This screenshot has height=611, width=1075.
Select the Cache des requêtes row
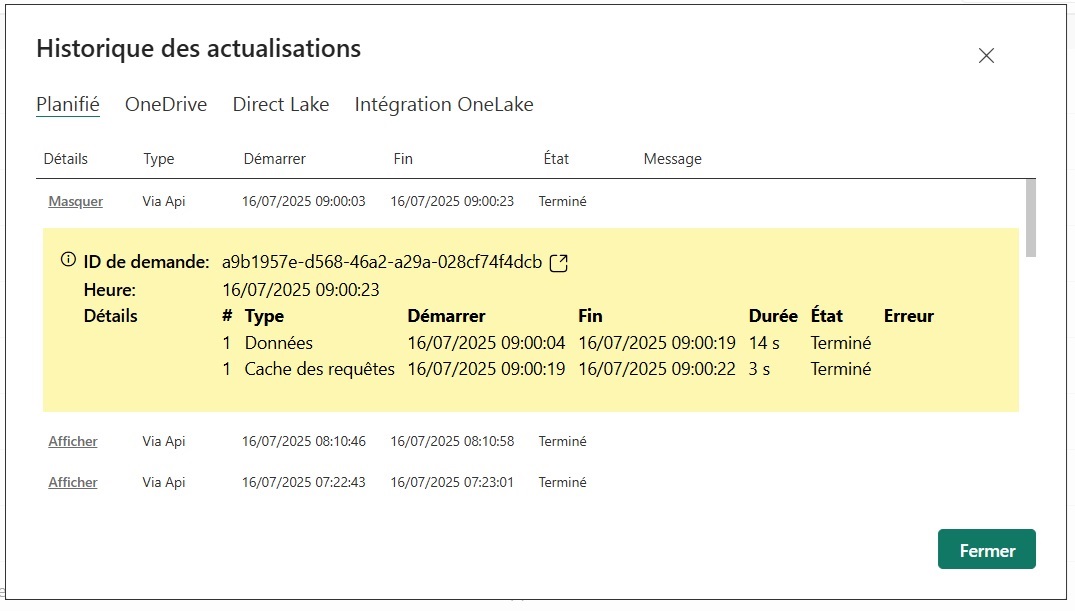(319, 369)
